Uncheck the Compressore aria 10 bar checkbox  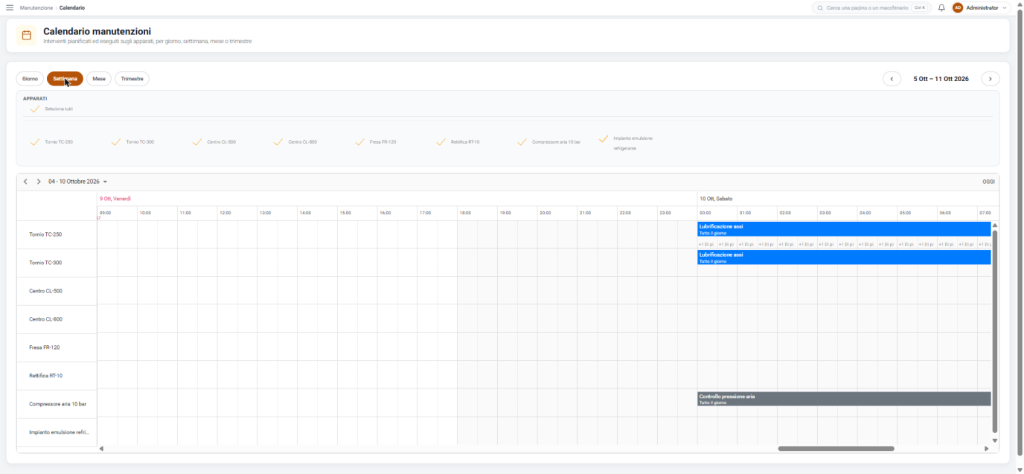click(x=522, y=141)
